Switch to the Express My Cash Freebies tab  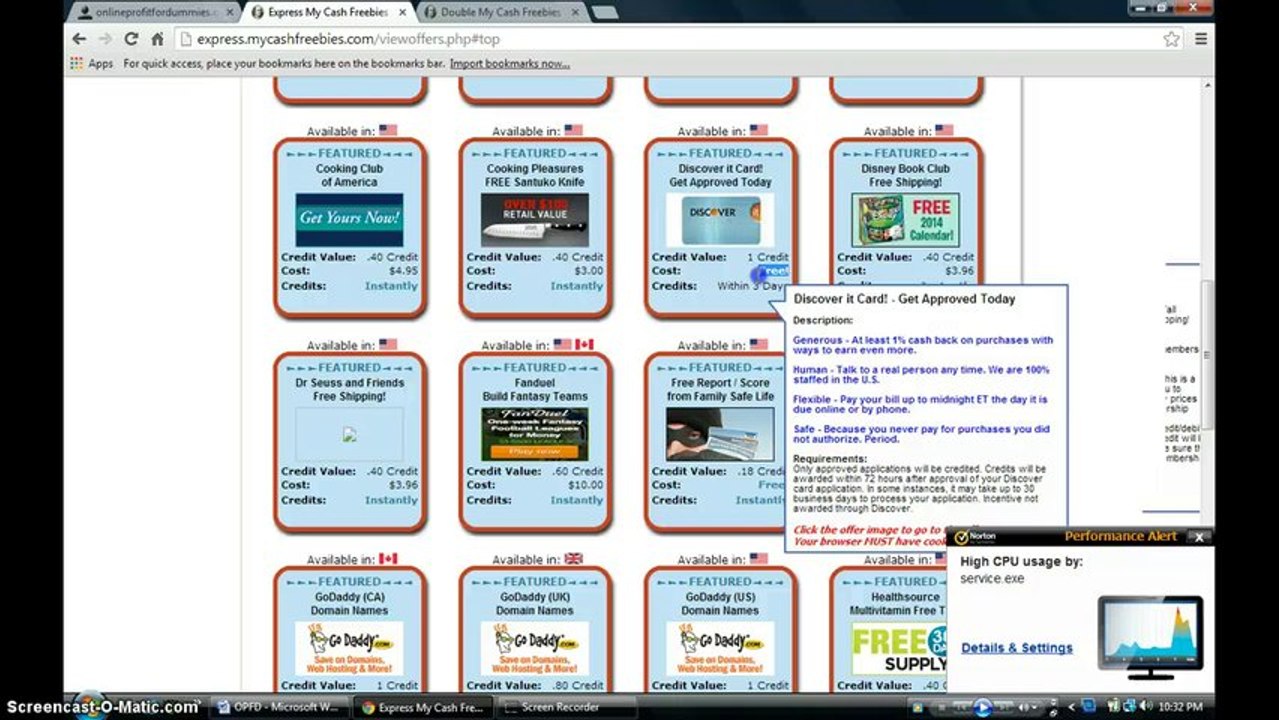point(327,13)
